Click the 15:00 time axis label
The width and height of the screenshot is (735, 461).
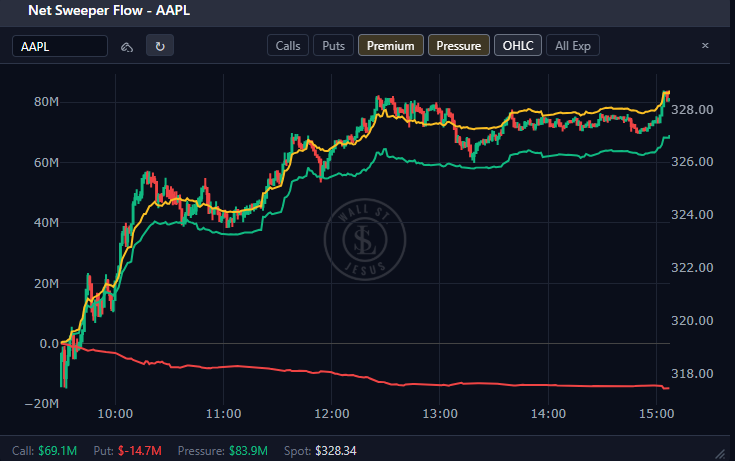(x=657, y=414)
